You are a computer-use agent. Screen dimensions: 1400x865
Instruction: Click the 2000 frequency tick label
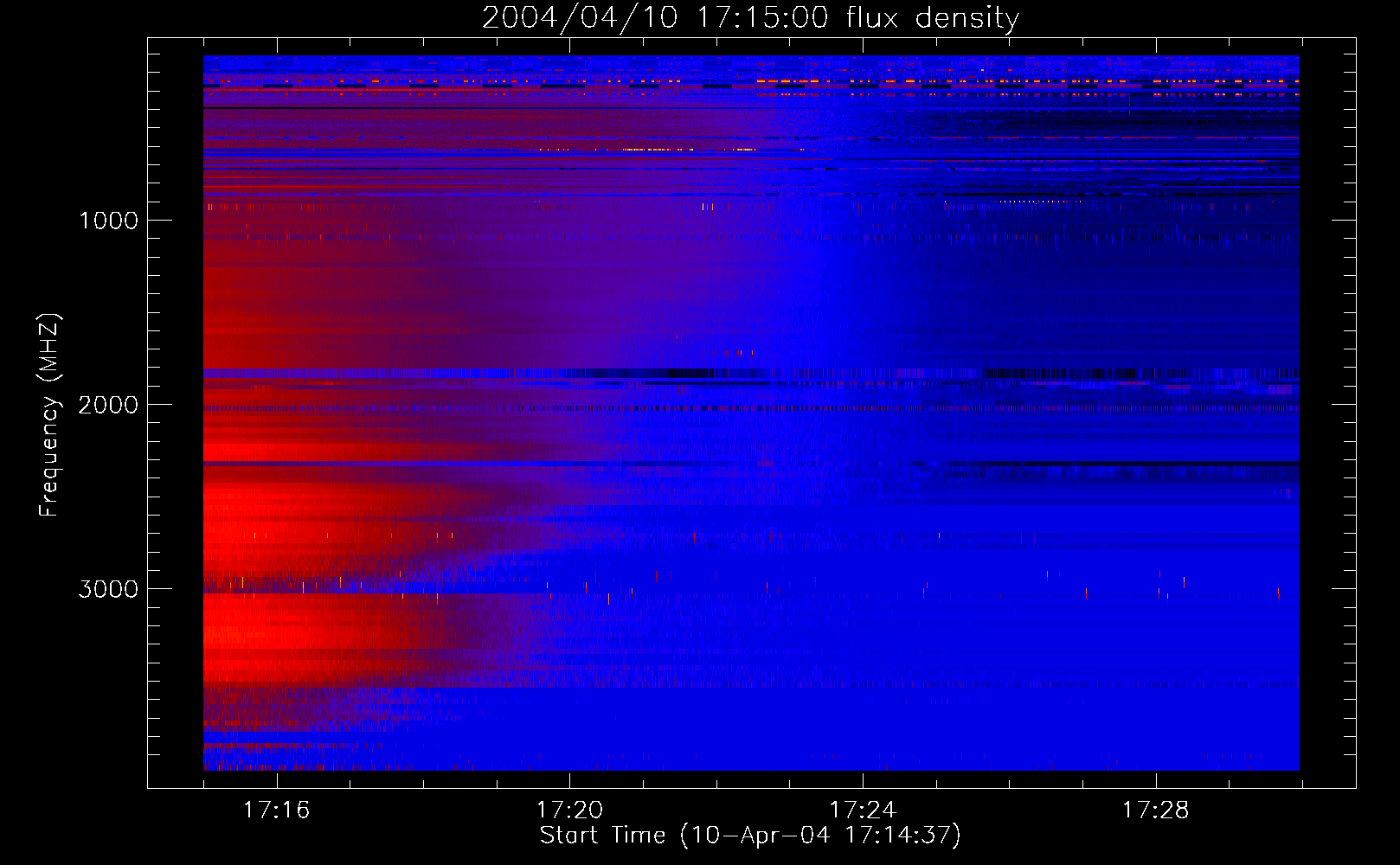(108, 405)
